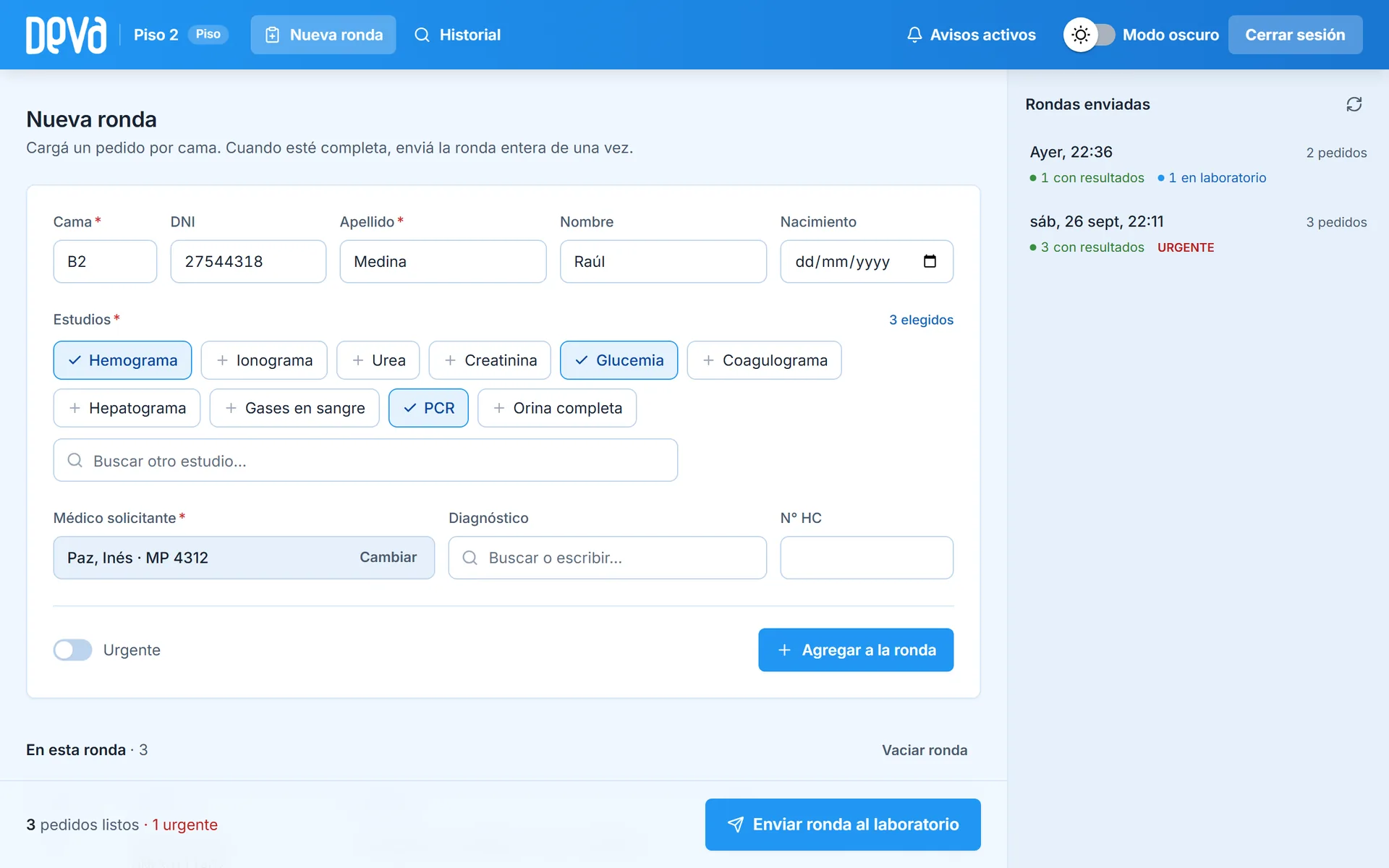Click the Piso badge next to Piso 2

coord(208,34)
